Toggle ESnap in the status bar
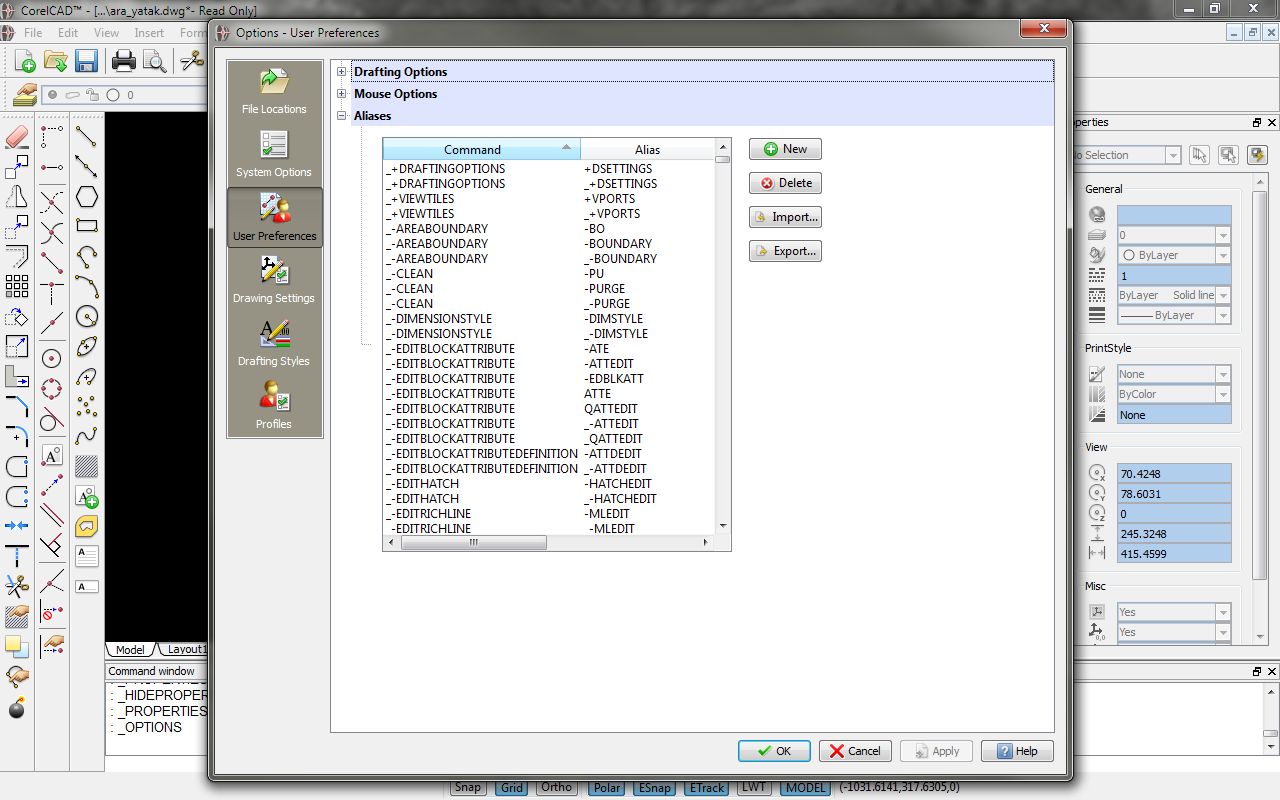1280x800 pixels. click(x=655, y=788)
